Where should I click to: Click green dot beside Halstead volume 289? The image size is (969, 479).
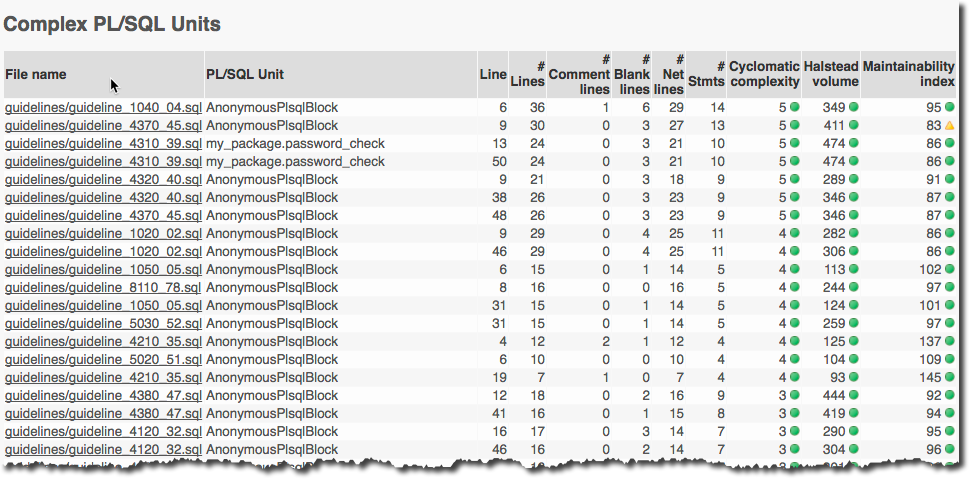tap(853, 180)
